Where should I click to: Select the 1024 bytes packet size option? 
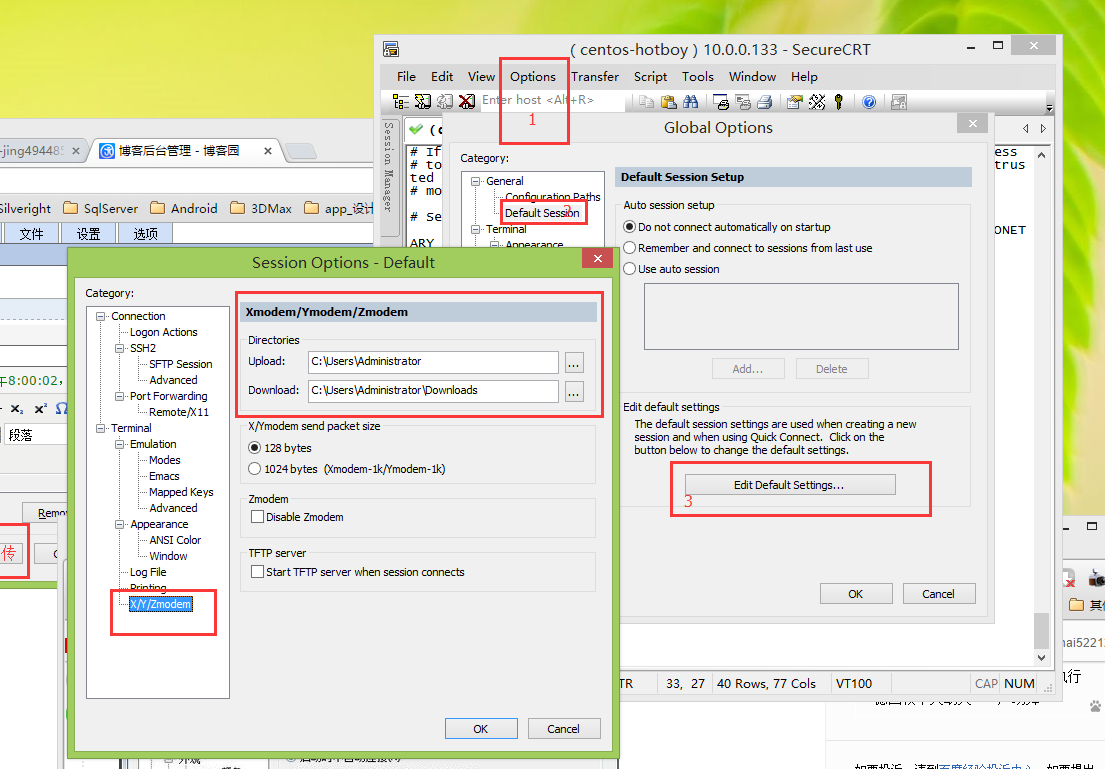click(x=254, y=469)
